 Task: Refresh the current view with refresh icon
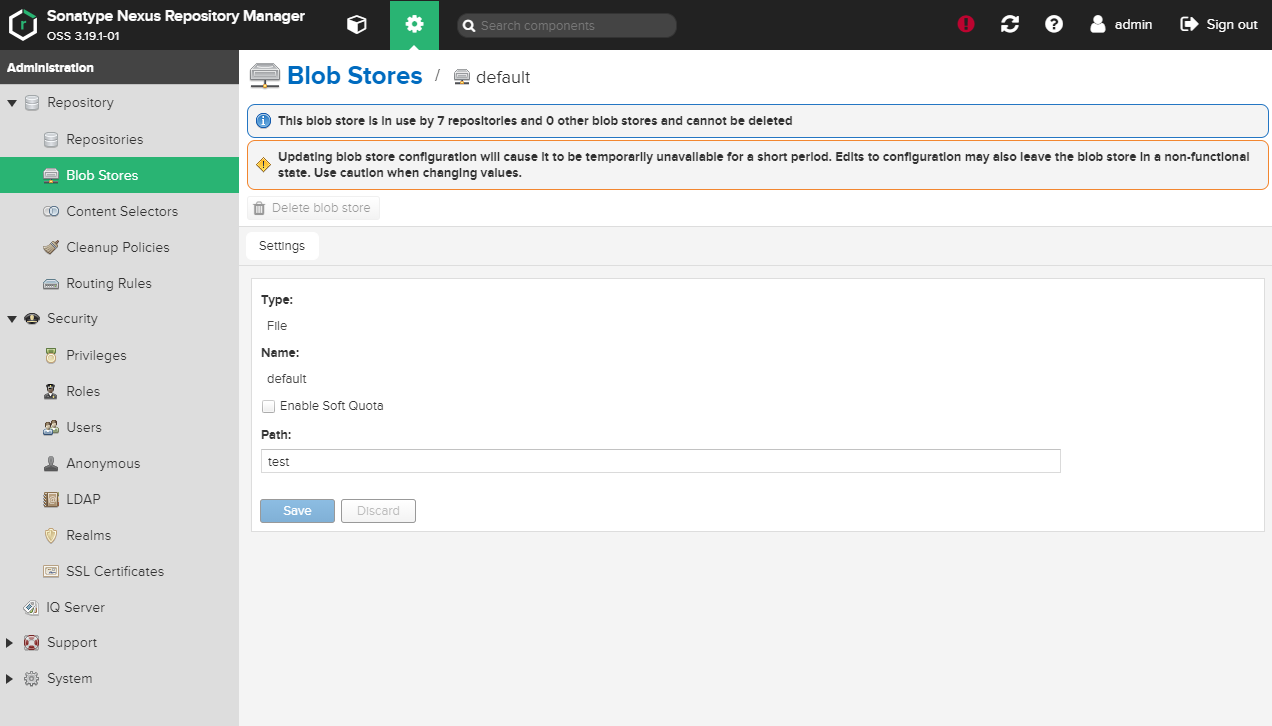(1010, 25)
